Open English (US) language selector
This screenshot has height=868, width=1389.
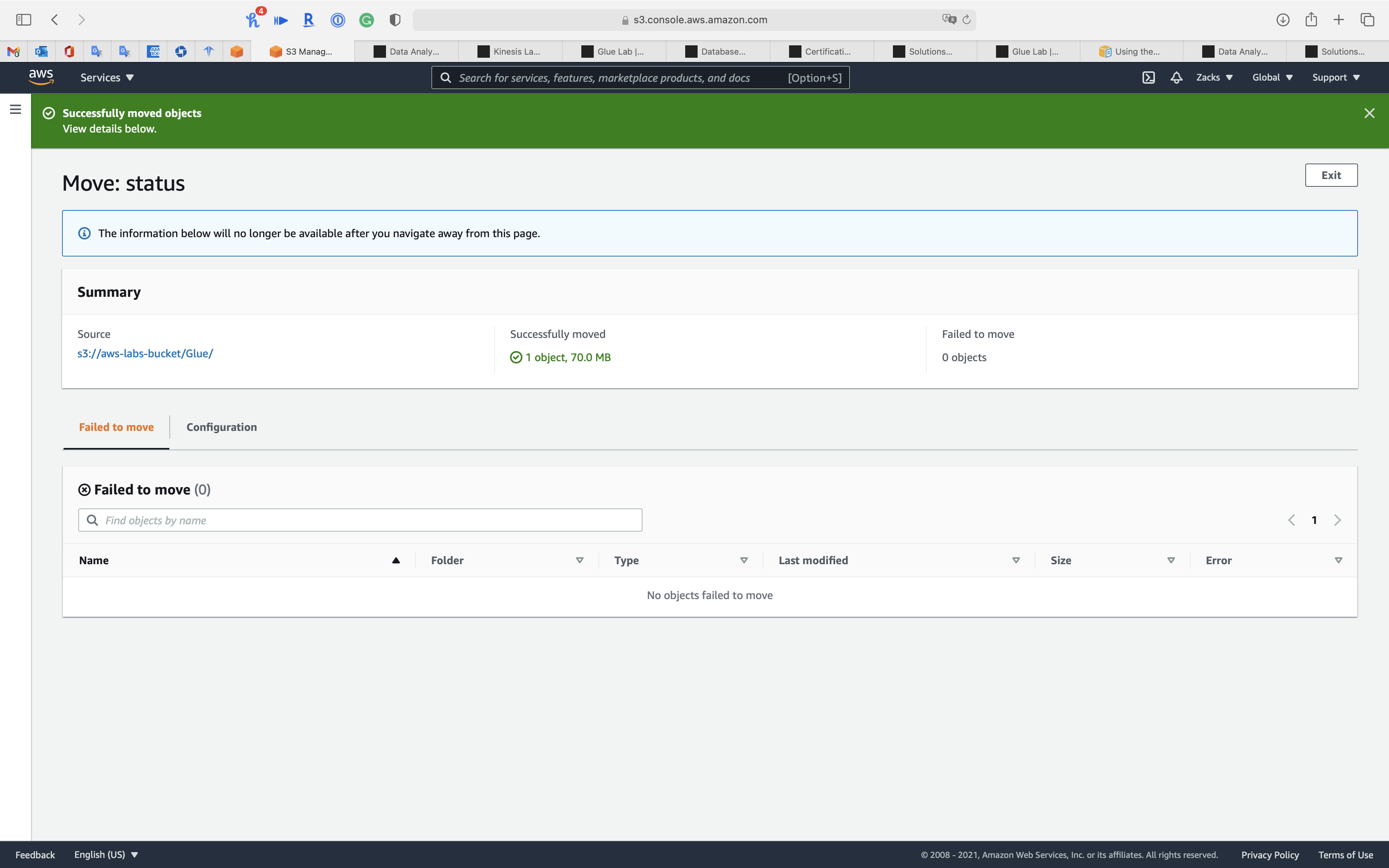coord(106,854)
